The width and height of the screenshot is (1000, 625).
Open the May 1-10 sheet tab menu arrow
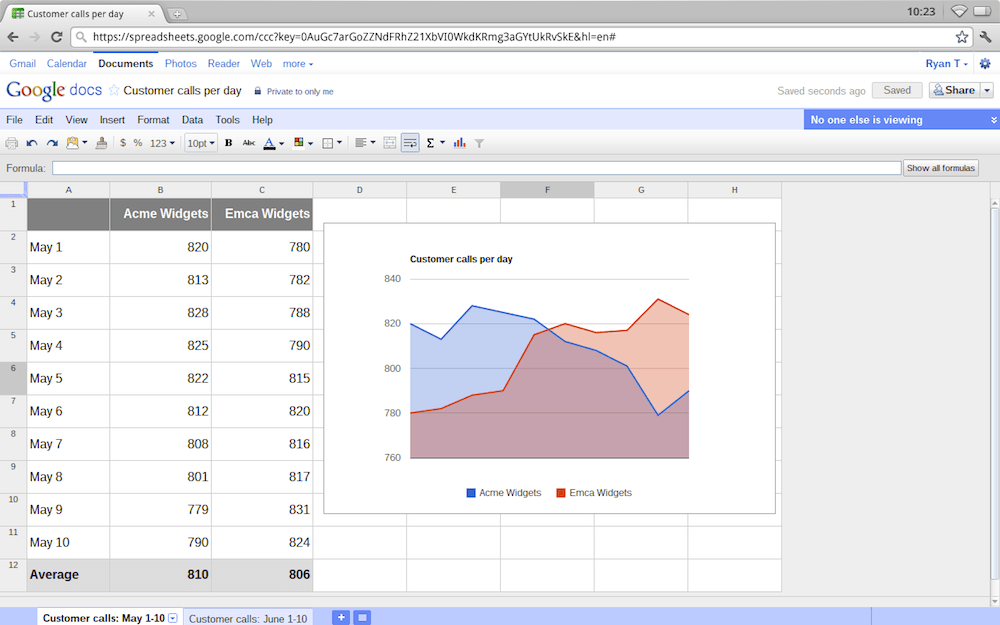coord(172,618)
